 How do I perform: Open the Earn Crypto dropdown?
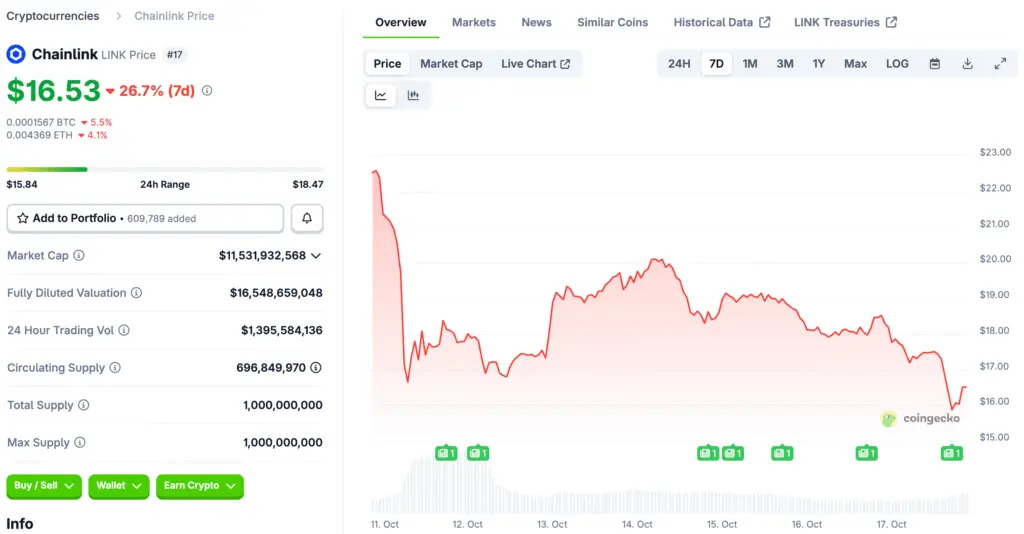click(199, 486)
